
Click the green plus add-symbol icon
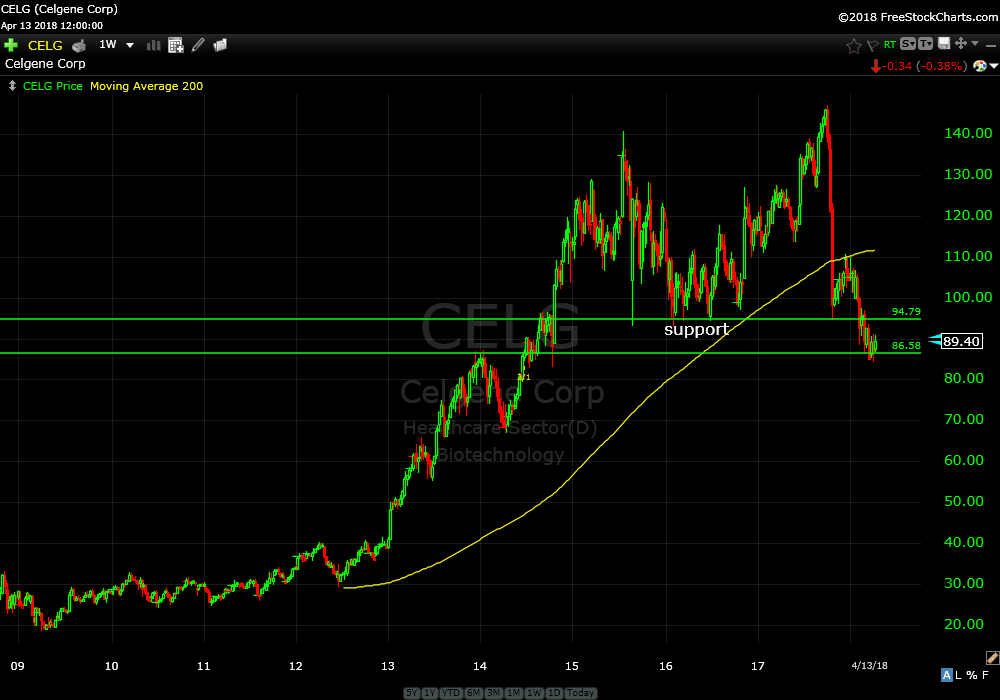point(11,45)
